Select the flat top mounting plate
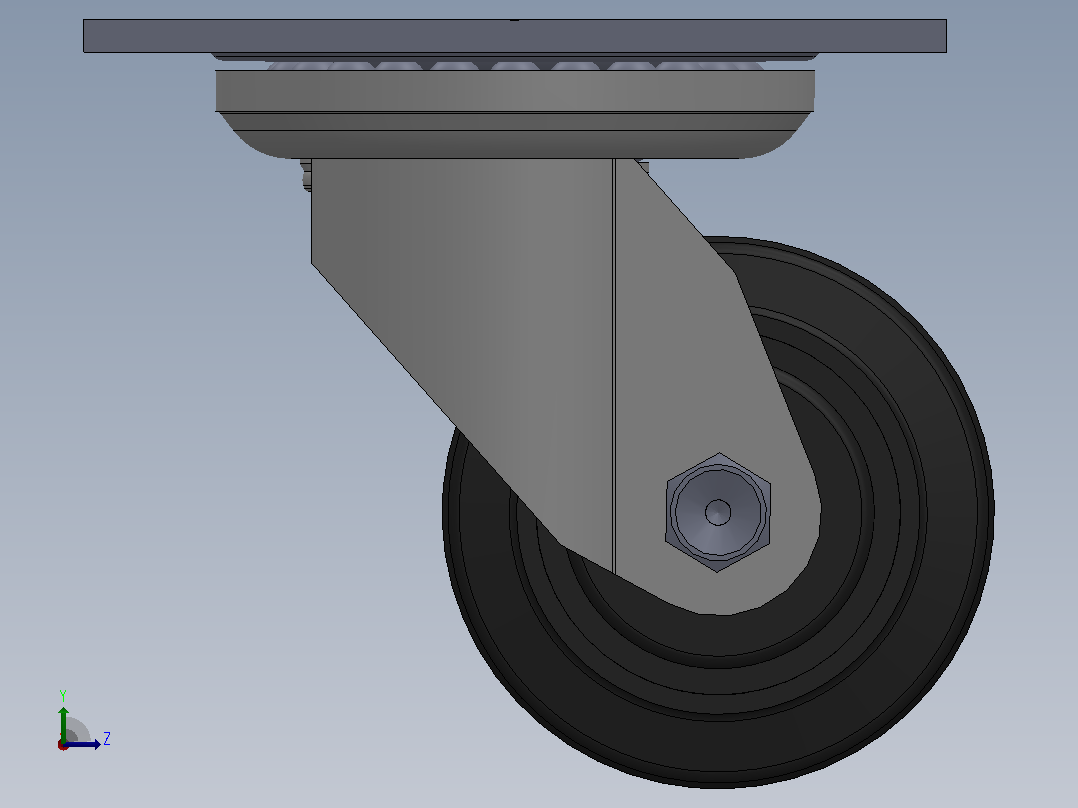This screenshot has width=1078, height=808. [514, 36]
